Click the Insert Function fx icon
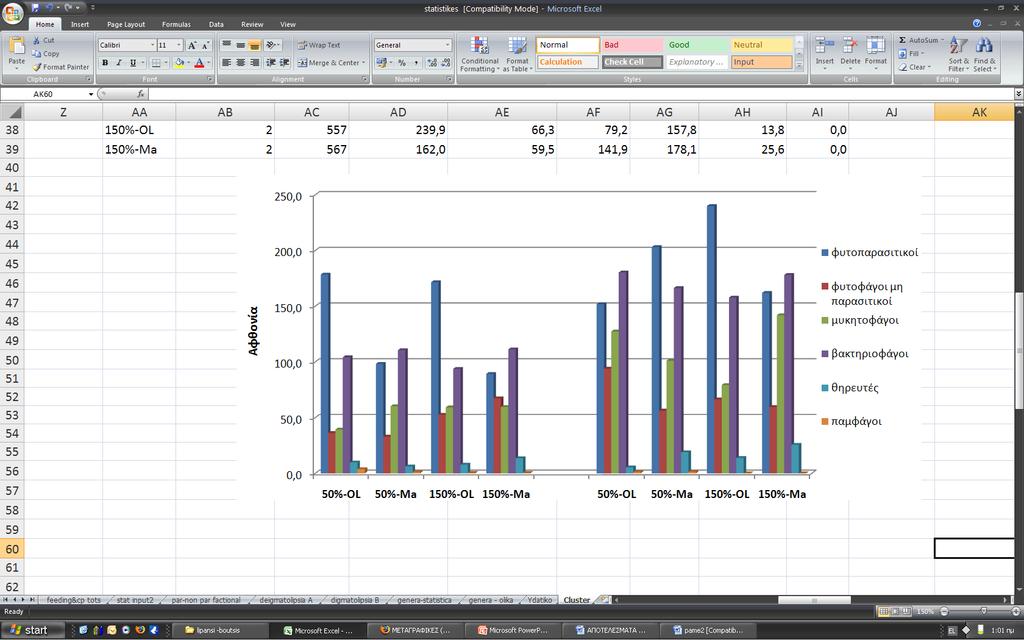This screenshot has height=640, width=1024. point(140,94)
